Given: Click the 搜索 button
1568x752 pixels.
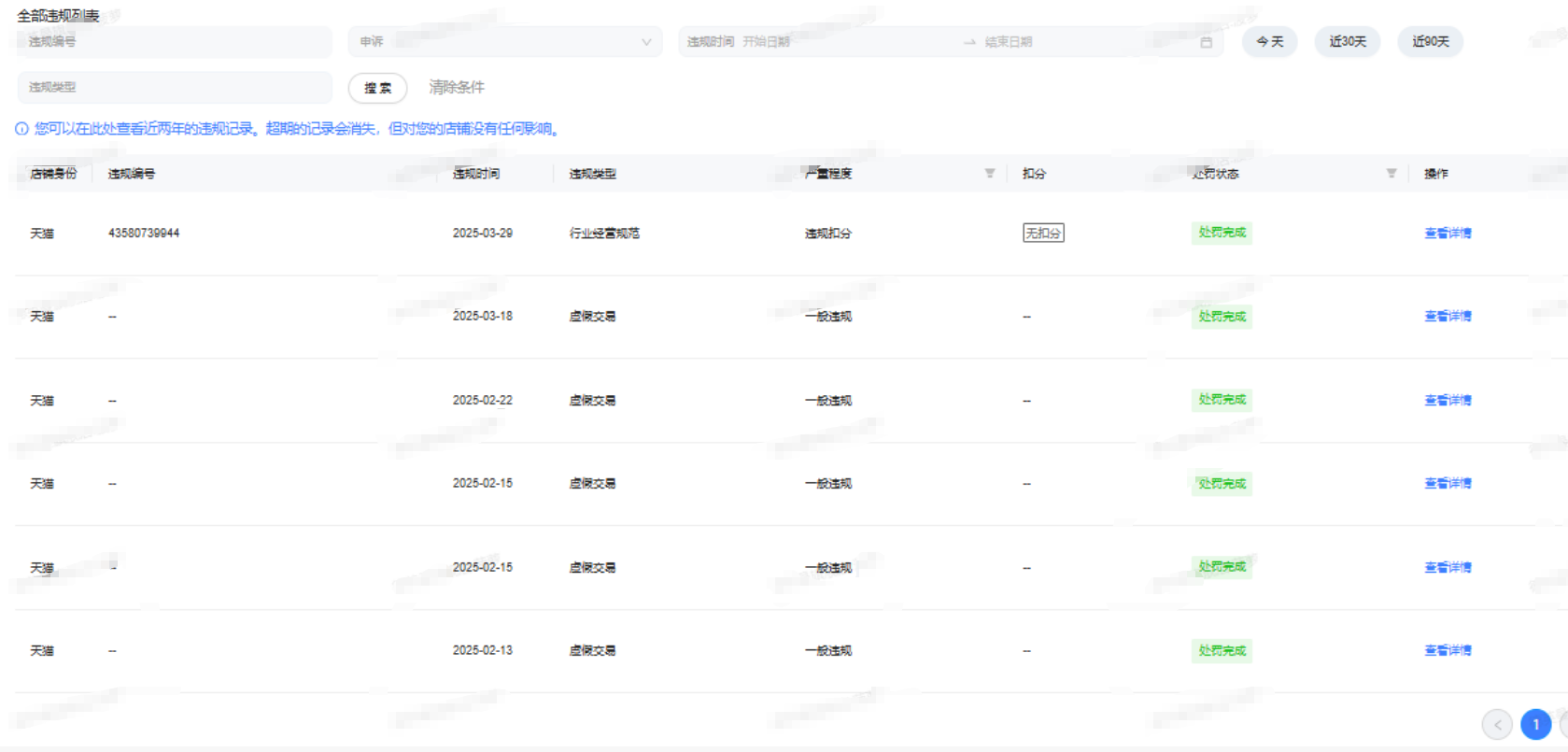Looking at the screenshot, I should [x=377, y=88].
